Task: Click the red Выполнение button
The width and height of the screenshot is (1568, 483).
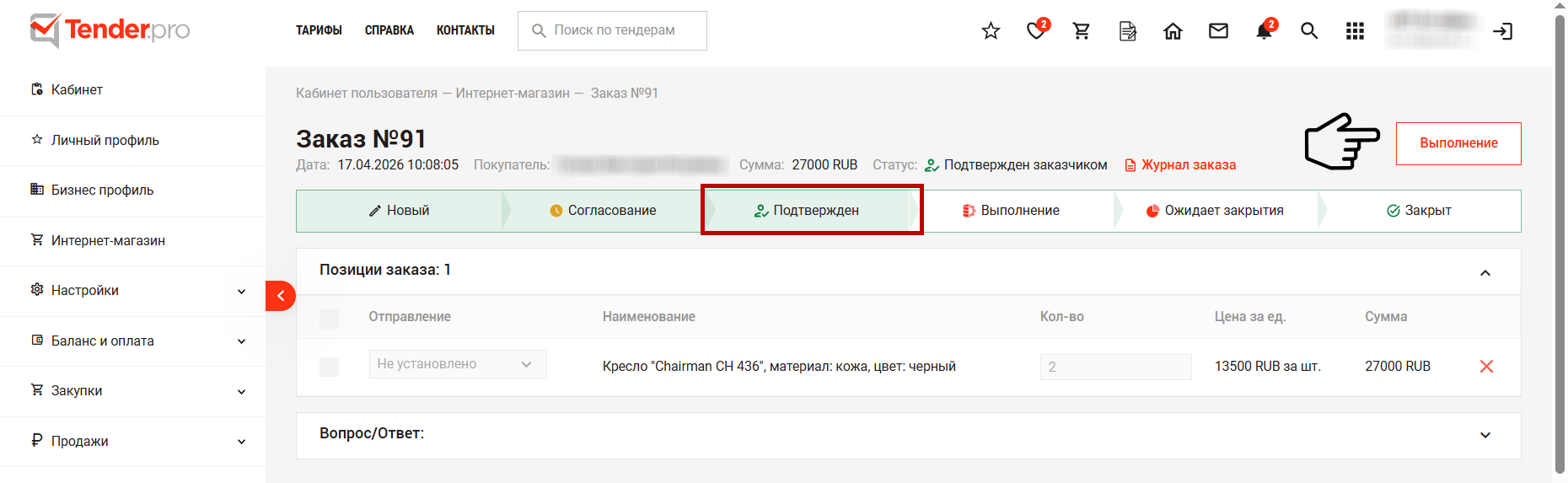Action: (x=1458, y=143)
